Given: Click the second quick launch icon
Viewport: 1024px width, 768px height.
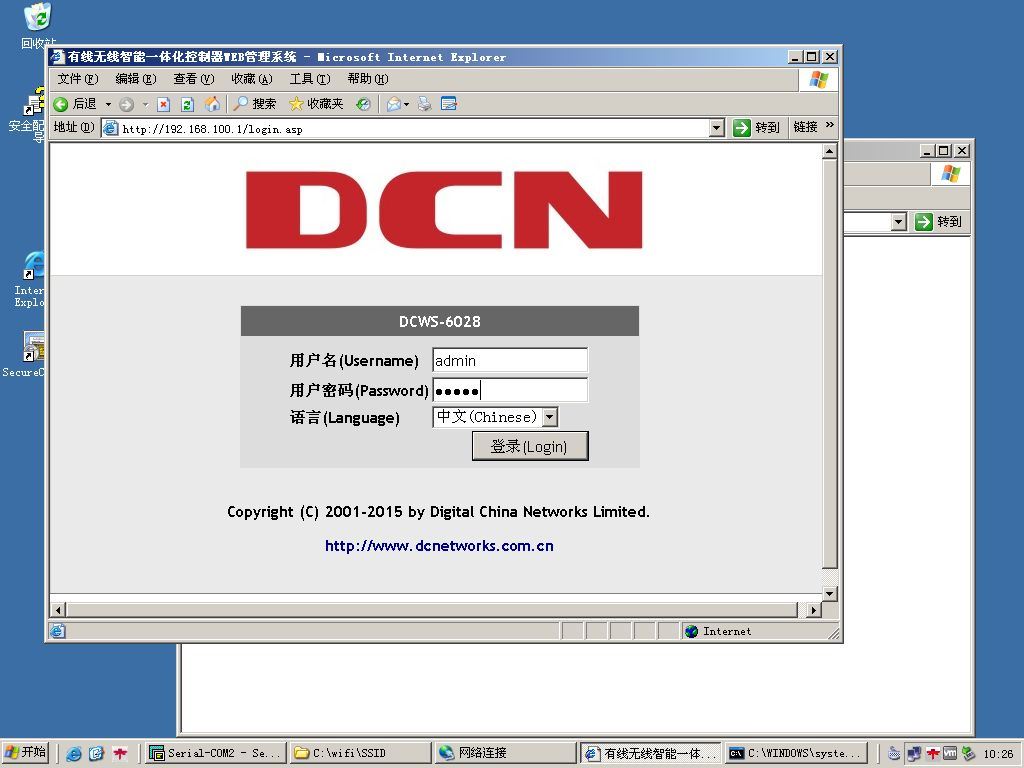Looking at the screenshot, I should click(96, 754).
